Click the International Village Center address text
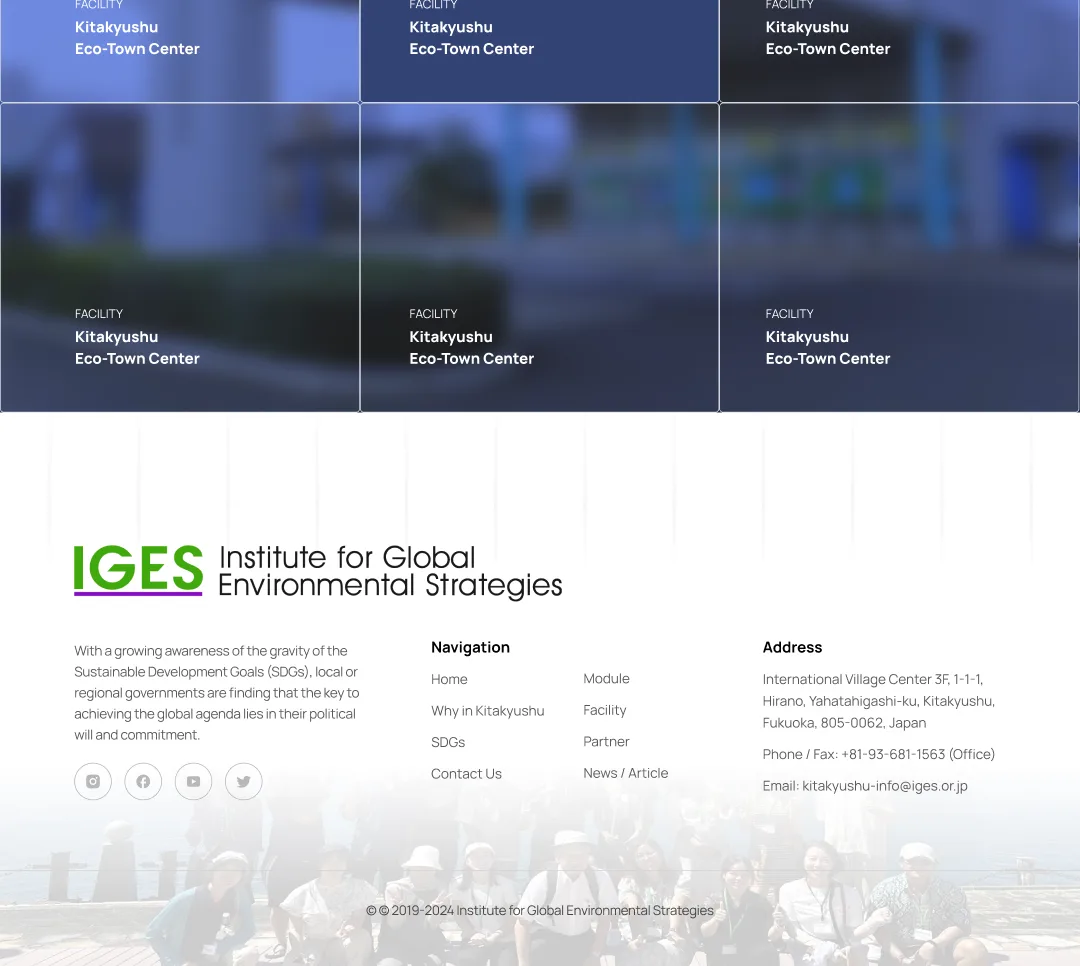Image resolution: width=1080 pixels, height=966 pixels. click(879, 701)
